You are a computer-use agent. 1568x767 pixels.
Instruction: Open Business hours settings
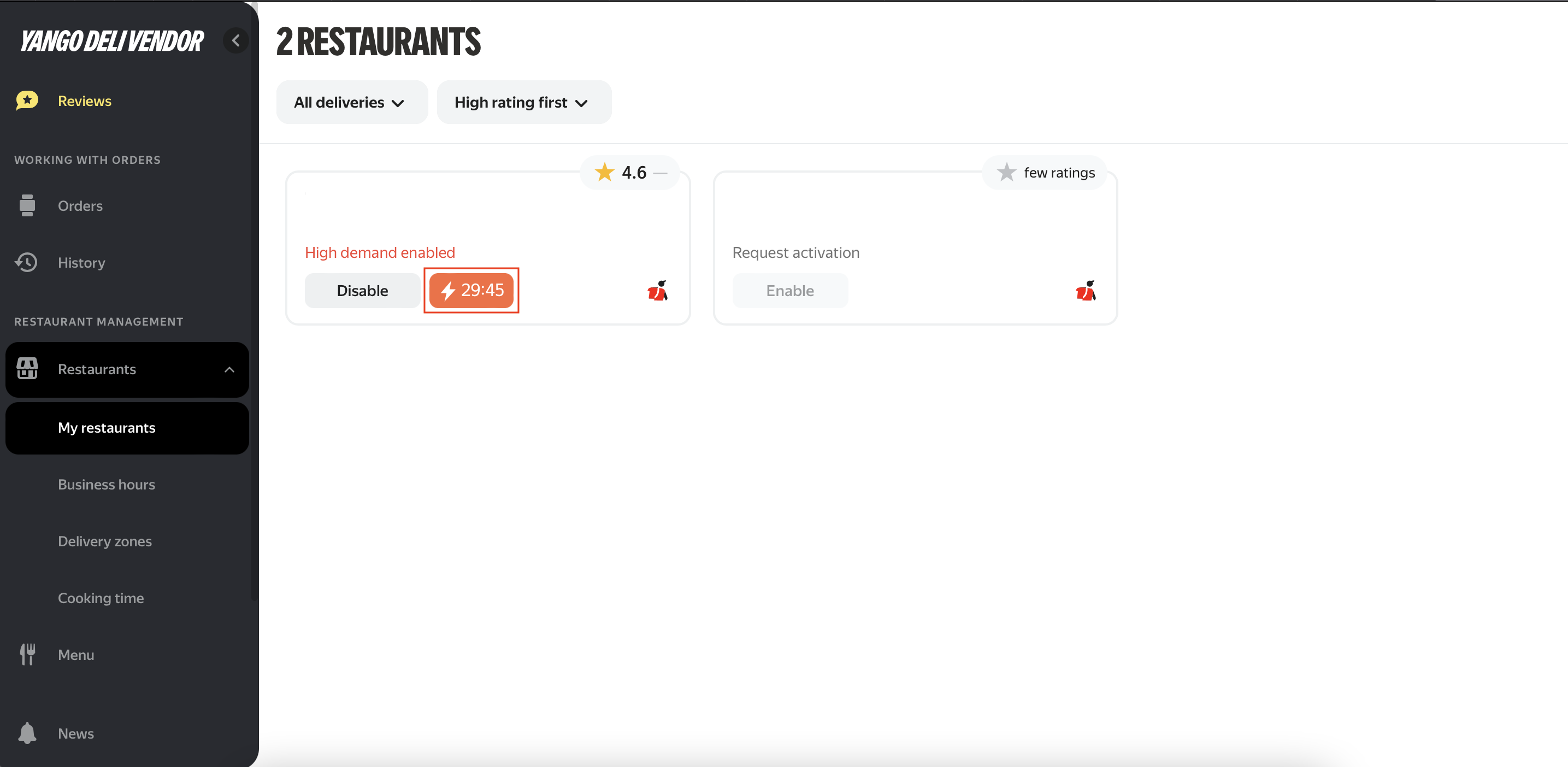pos(106,485)
